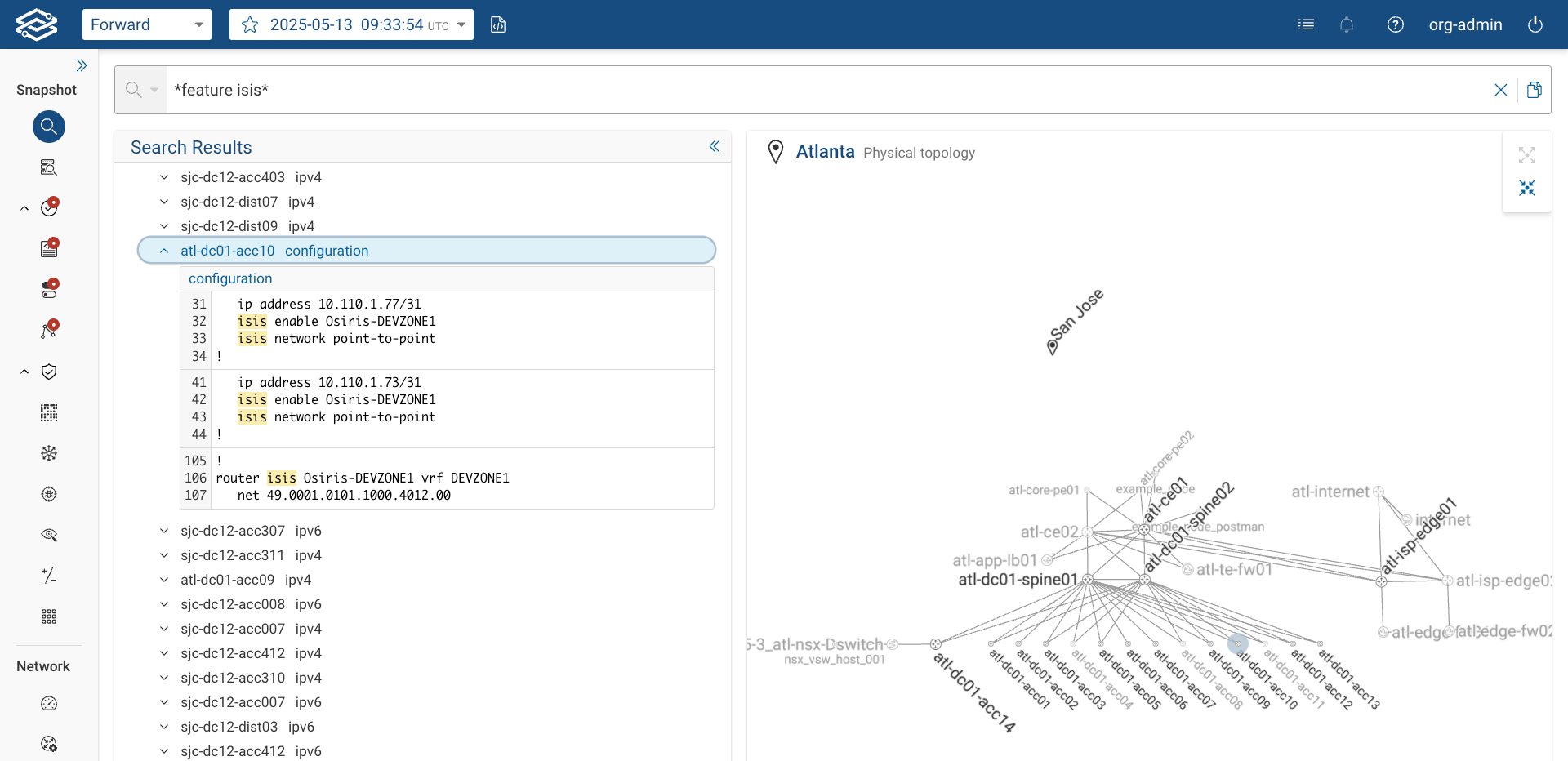
Task: Click the search magnifier icon in sidebar
Action: pos(49,127)
